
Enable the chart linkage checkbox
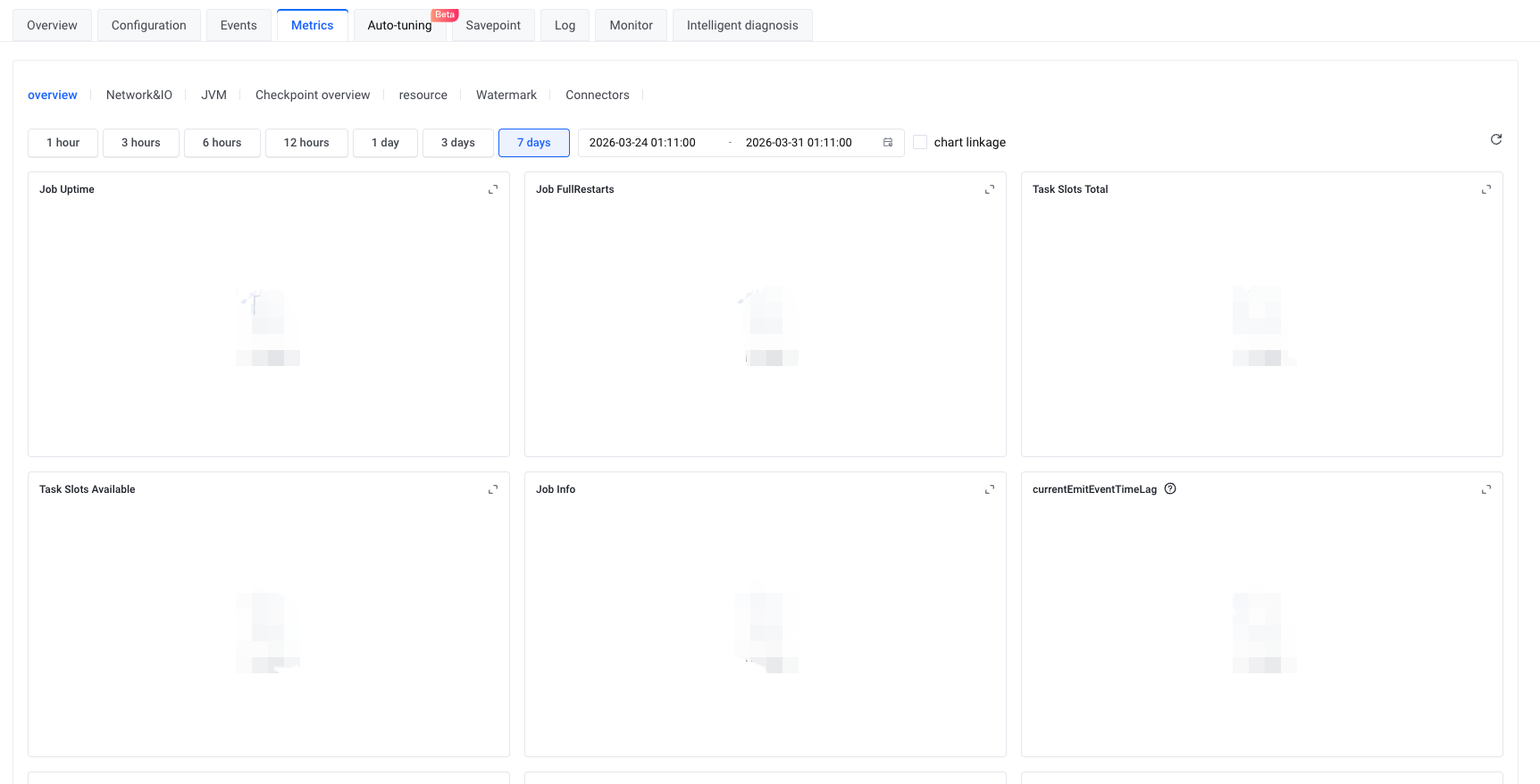click(920, 143)
